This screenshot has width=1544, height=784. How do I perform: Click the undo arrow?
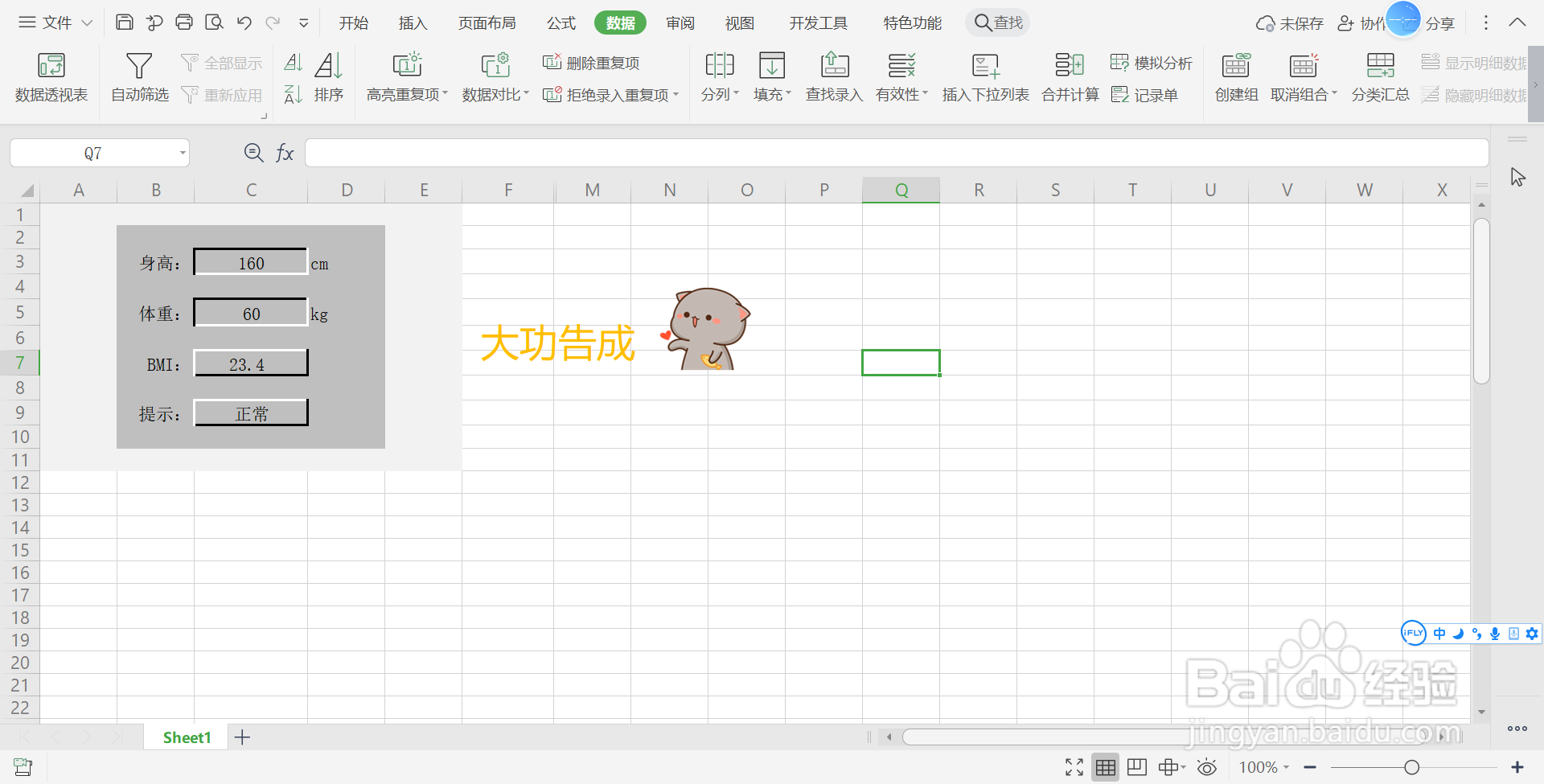244,23
